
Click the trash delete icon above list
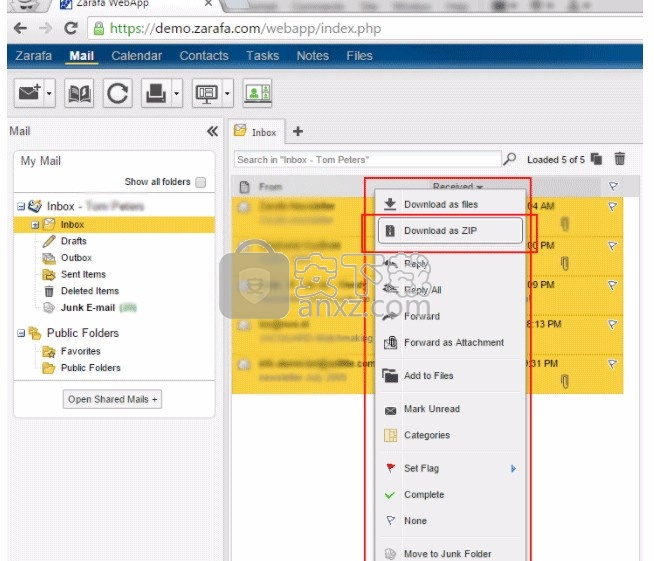point(620,159)
